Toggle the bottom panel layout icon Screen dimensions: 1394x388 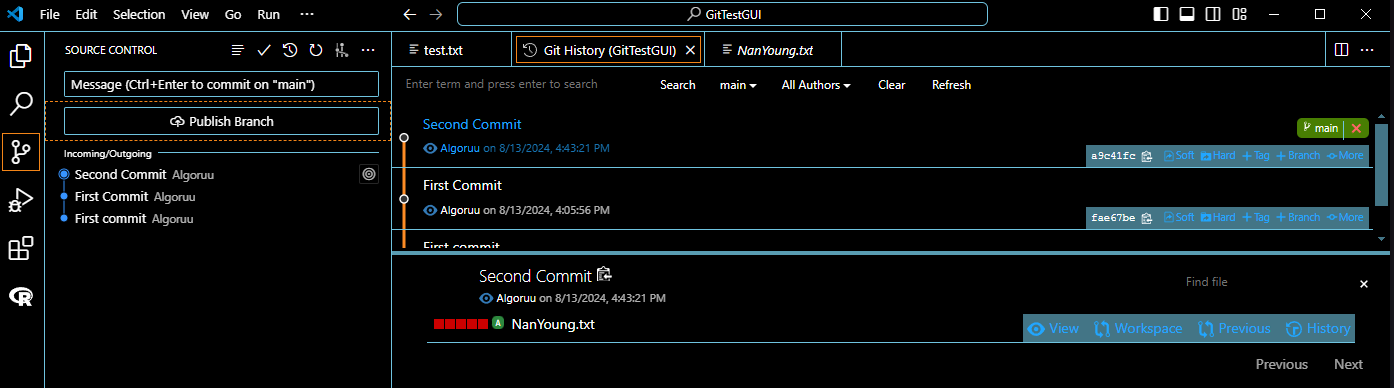[1187, 14]
